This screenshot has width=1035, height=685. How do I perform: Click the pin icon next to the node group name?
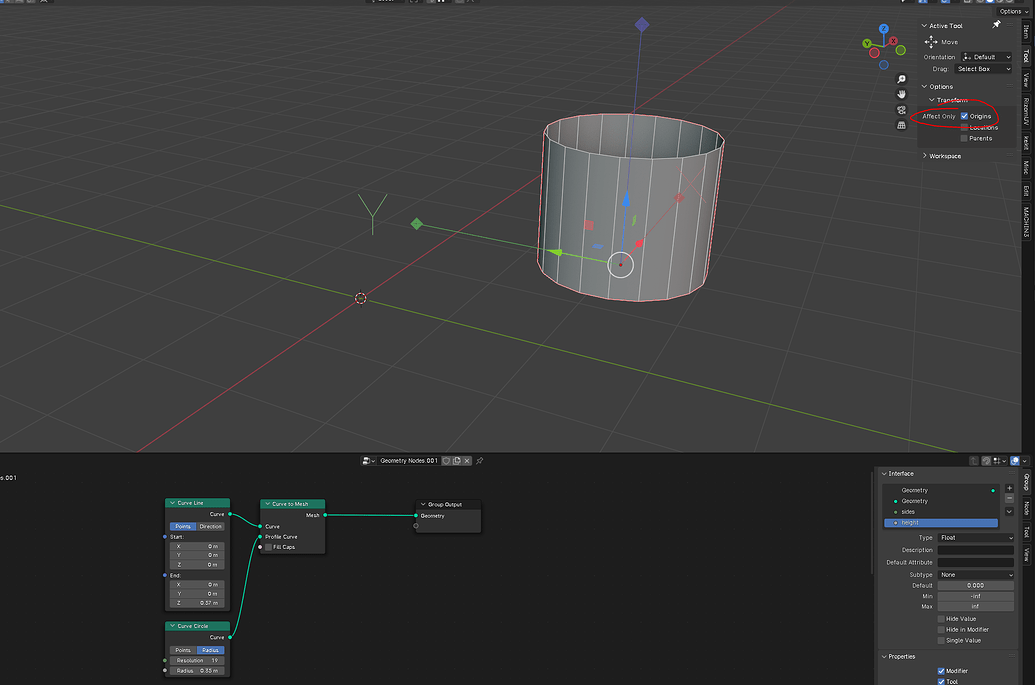(480, 461)
